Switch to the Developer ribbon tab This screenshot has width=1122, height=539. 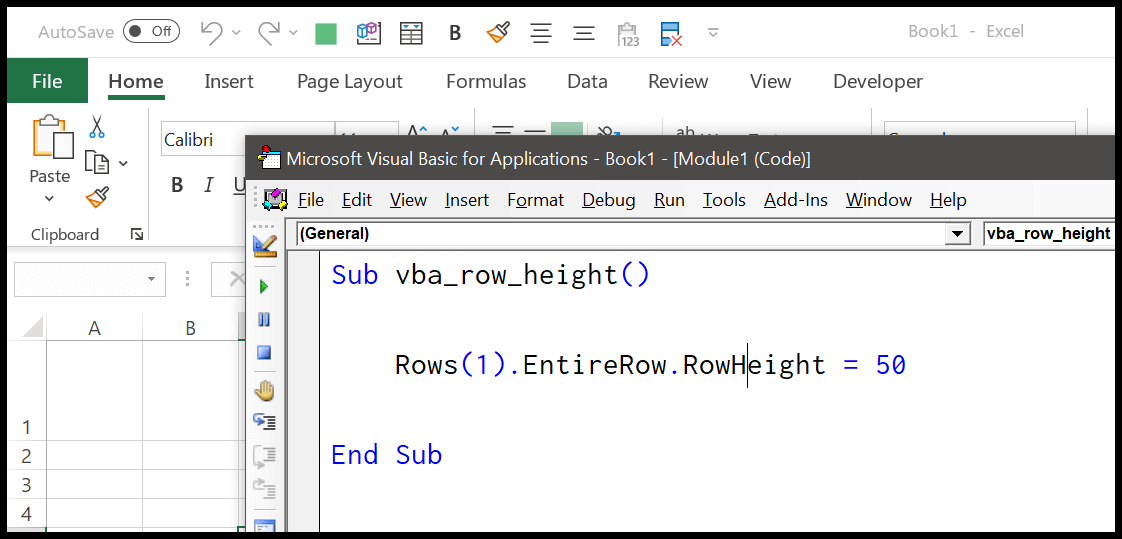pos(877,82)
